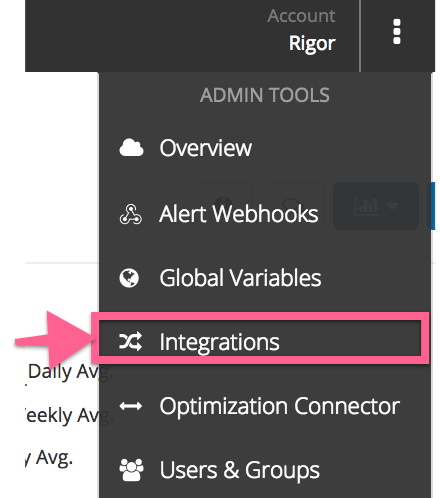Click the Rigor account name

coord(312,44)
